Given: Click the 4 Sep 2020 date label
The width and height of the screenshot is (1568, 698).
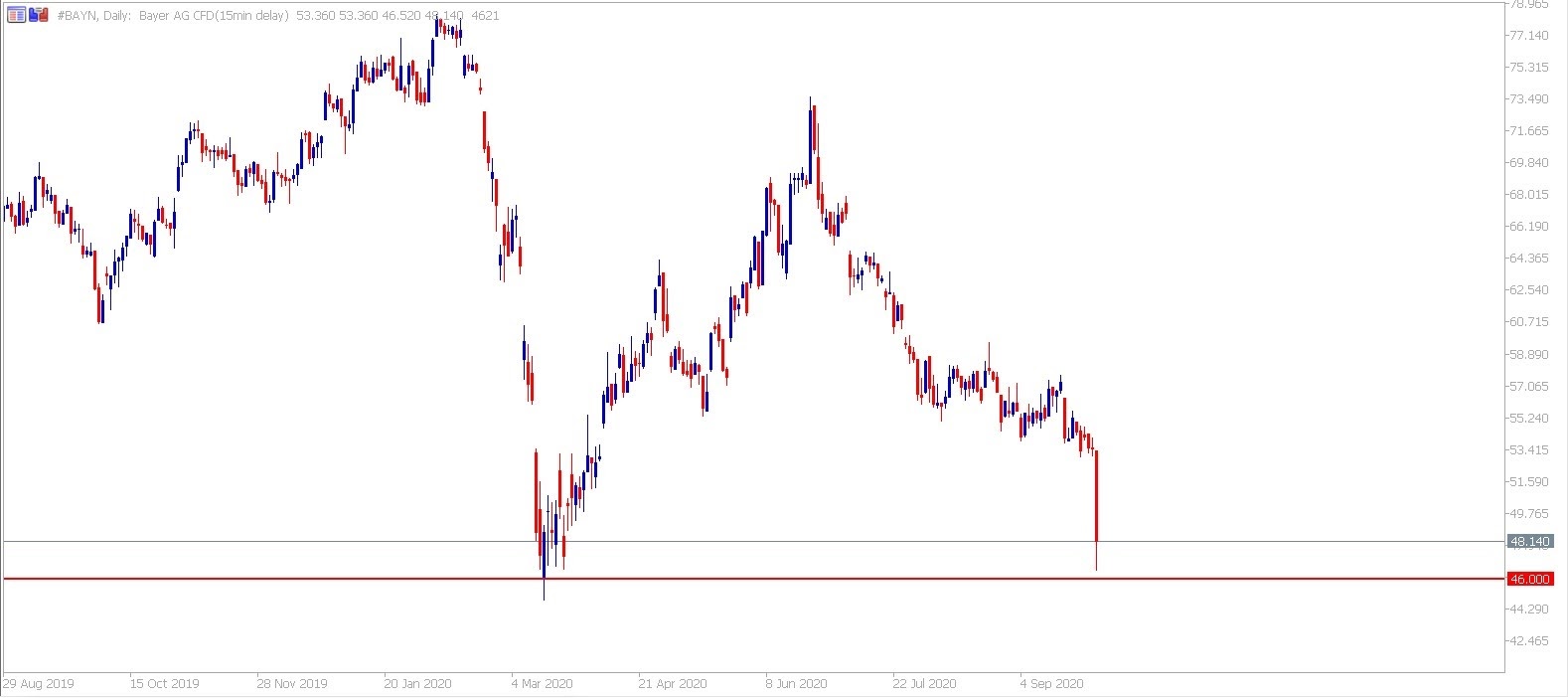Looking at the screenshot, I should [x=1052, y=683].
